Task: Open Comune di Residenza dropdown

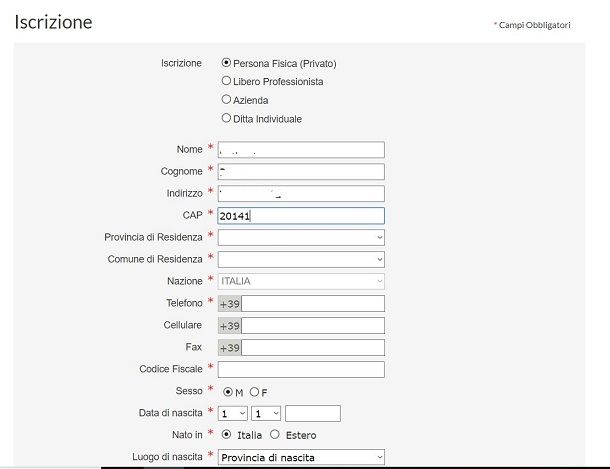Action: (x=301, y=259)
